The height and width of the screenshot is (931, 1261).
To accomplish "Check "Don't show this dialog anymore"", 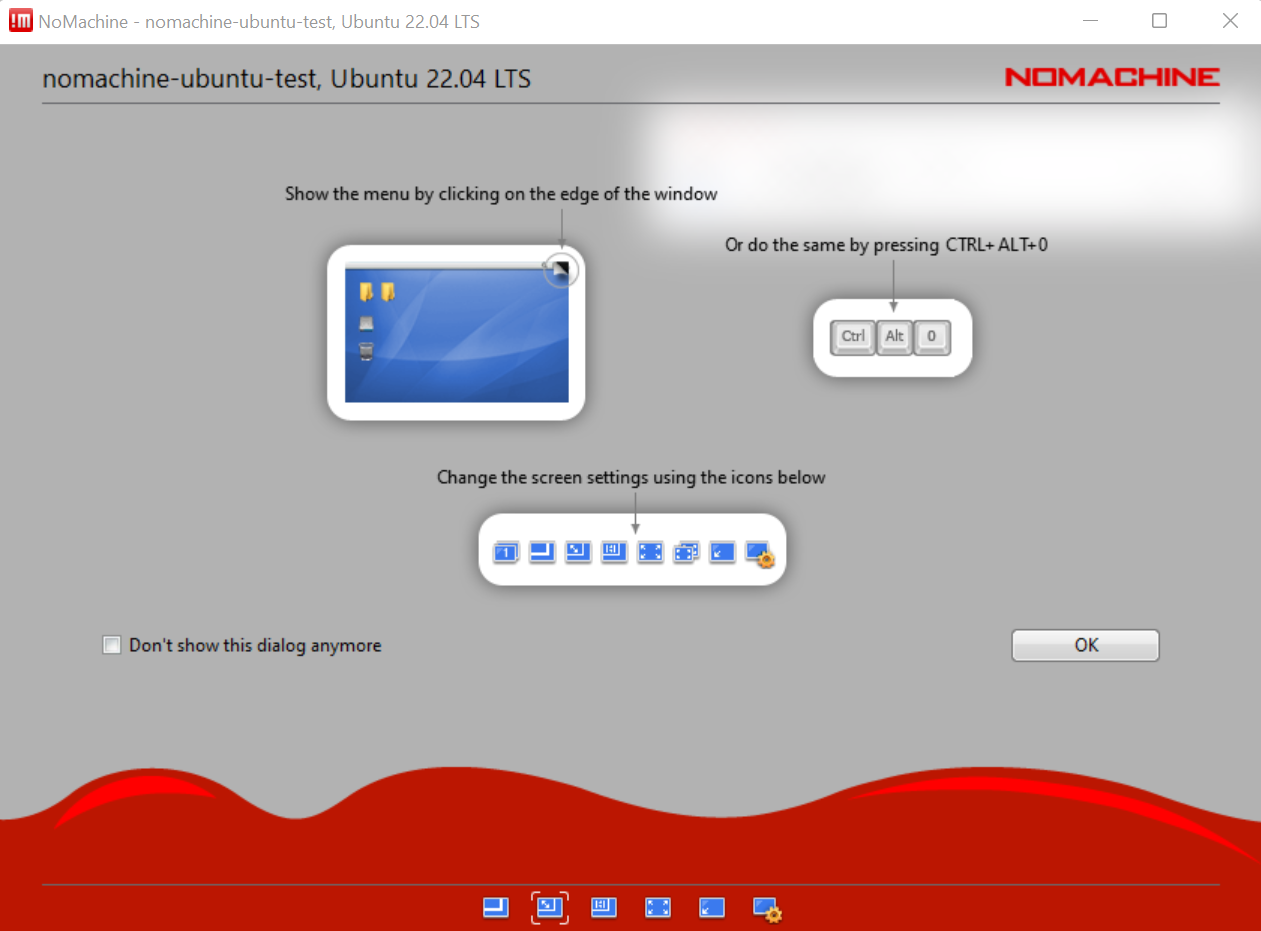I will [x=112, y=645].
